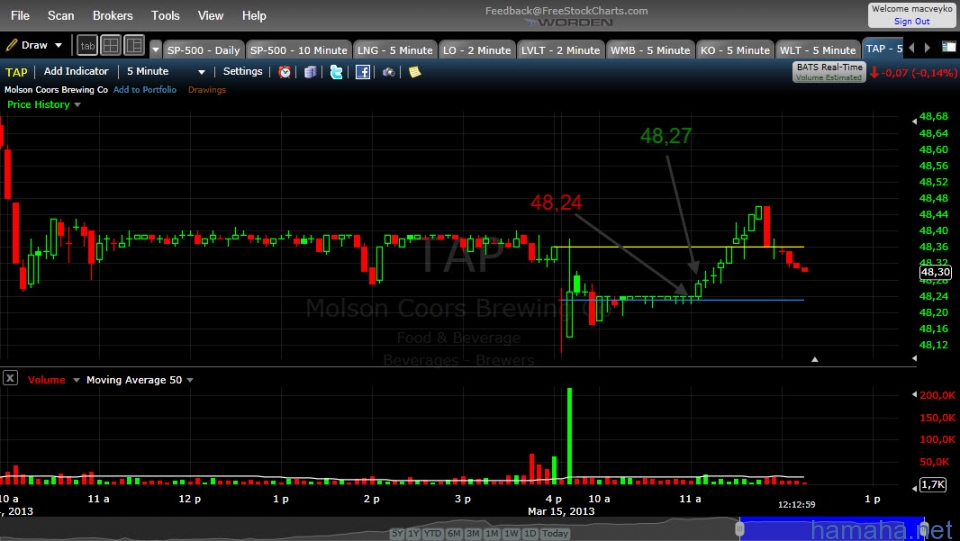
Task: Open the alarm clock alerts icon
Action: (285, 72)
